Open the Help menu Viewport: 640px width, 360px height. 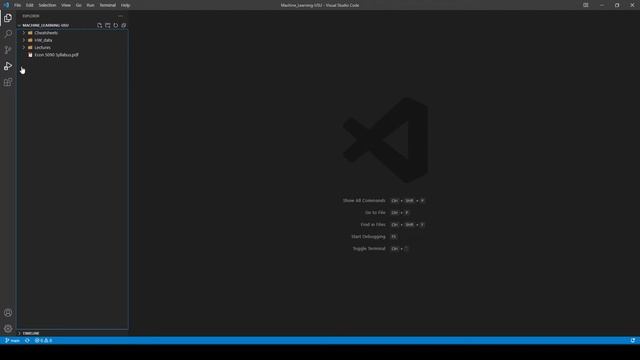(x=125, y=5)
